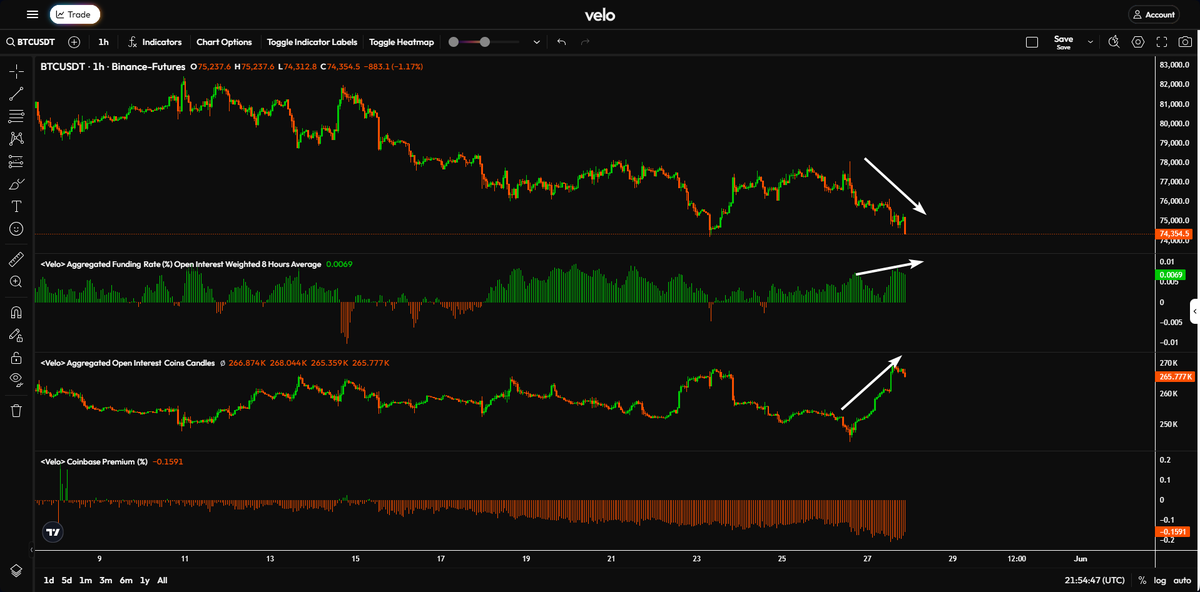Open the forecasting and measurement tools
Viewport: 1200px width, 592px height.
[16, 161]
